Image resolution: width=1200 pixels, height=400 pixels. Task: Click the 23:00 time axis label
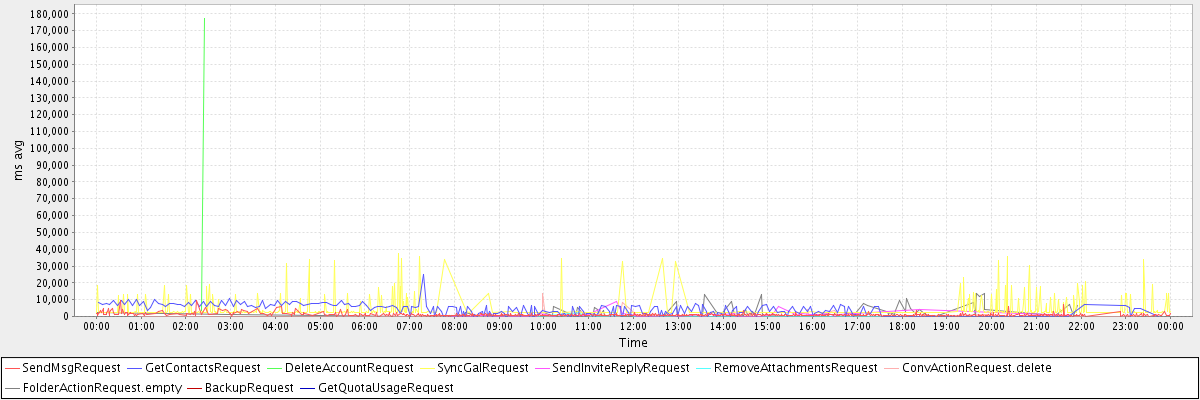1126,326
